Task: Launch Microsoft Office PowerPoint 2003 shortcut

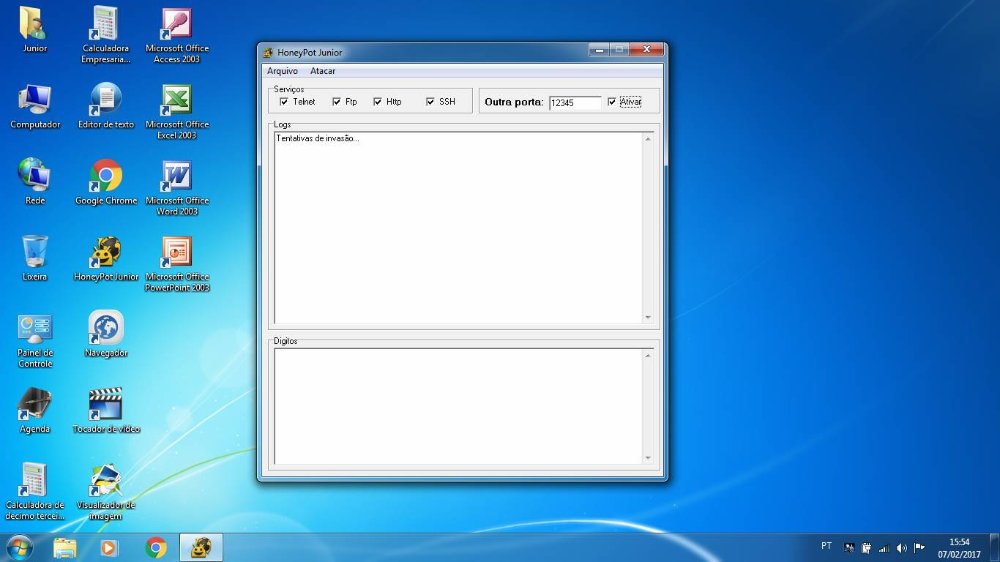Action: pyautogui.click(x=177, y=253)
